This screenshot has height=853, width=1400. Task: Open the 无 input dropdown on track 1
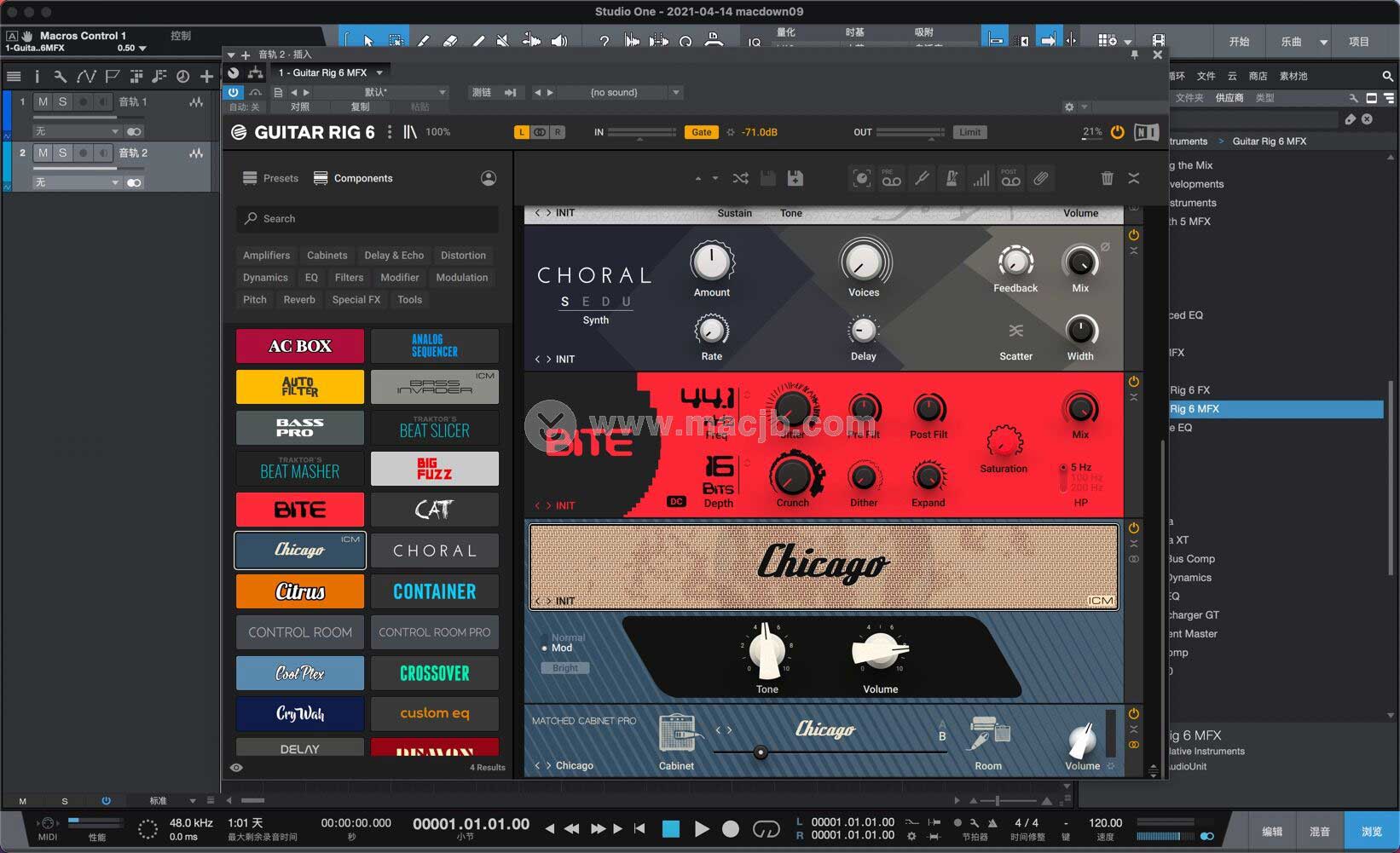(x=77, y=131)
